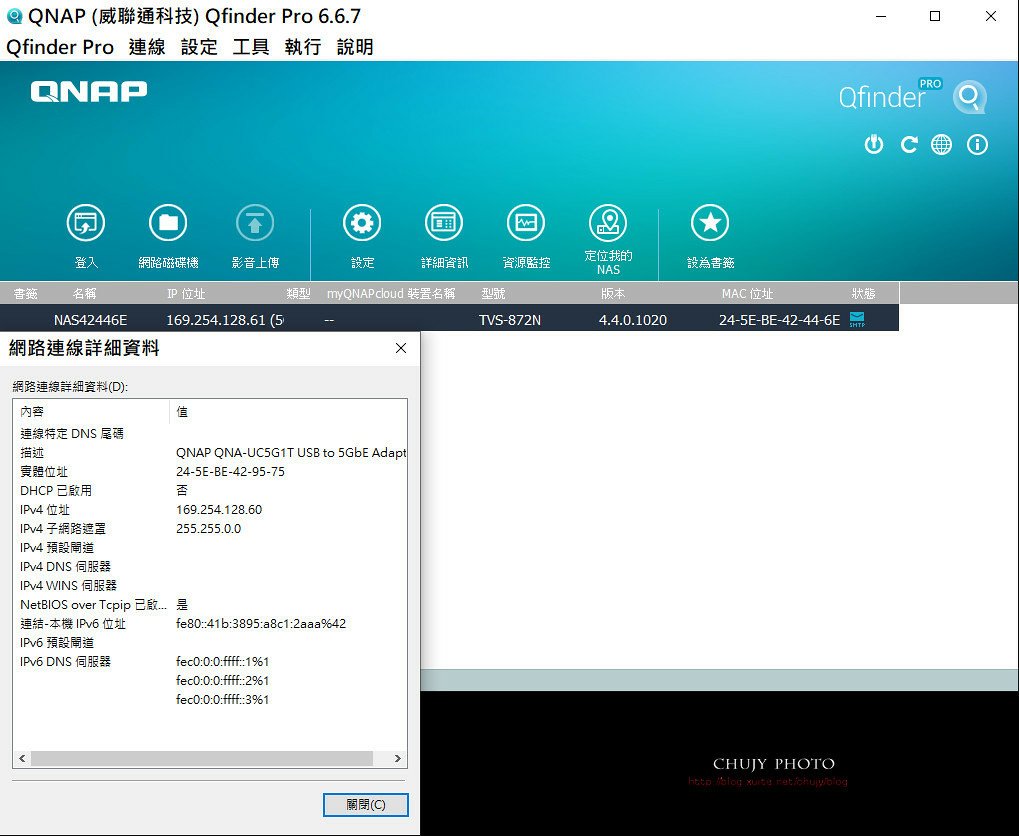
Task: Select the 連線特定 DNS 尾碼 row
Action: click(210, 434)
